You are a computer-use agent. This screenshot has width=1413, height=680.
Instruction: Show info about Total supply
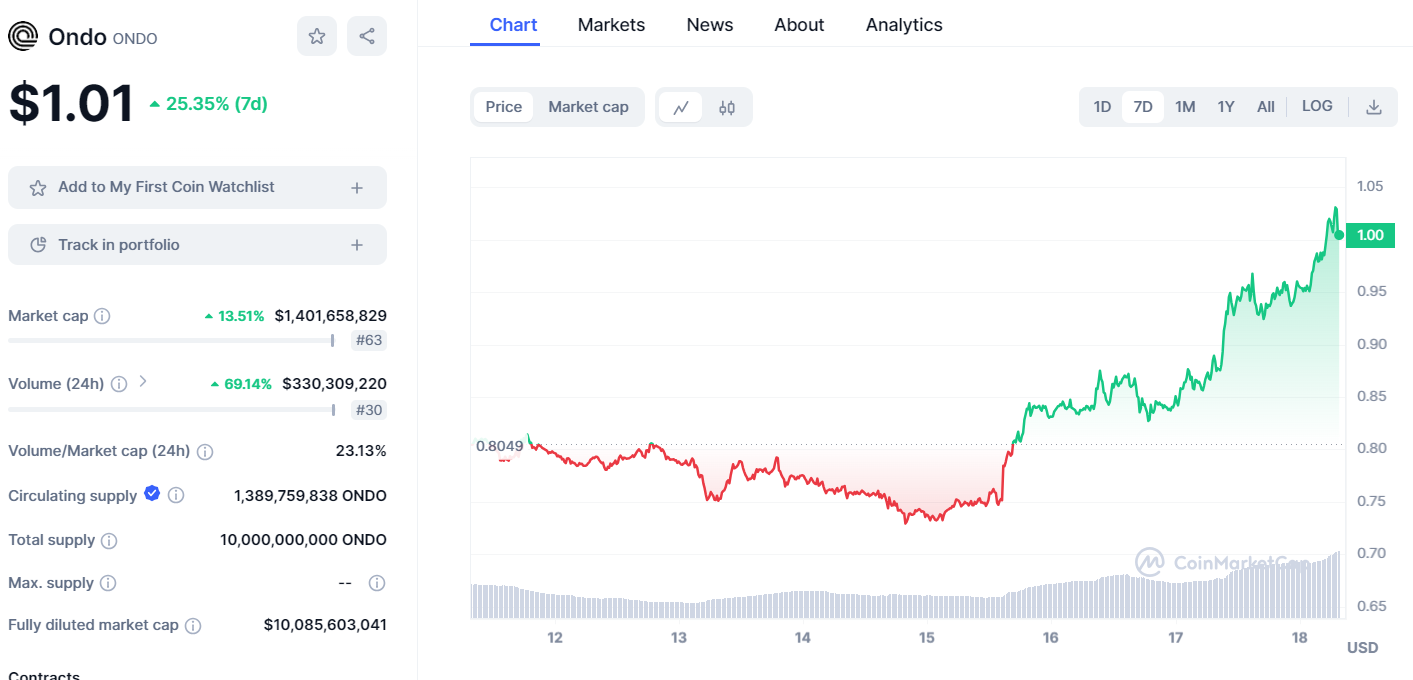click(x=109, y=541)
